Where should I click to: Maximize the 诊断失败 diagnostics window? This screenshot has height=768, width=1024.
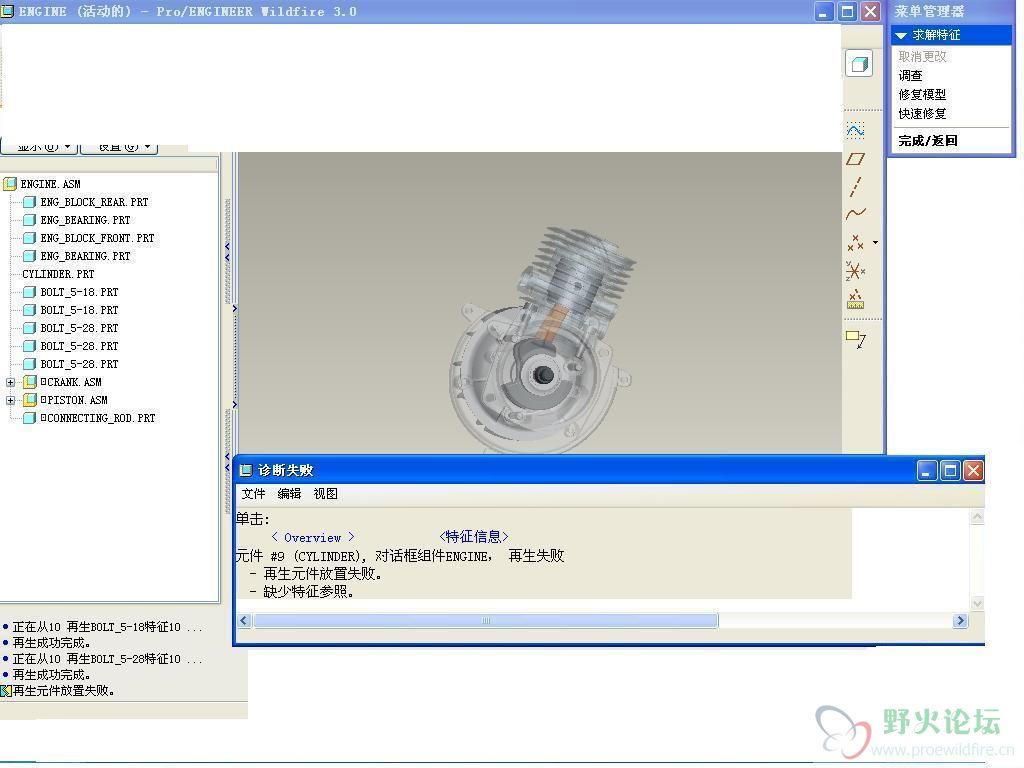[x=951, y=470]
